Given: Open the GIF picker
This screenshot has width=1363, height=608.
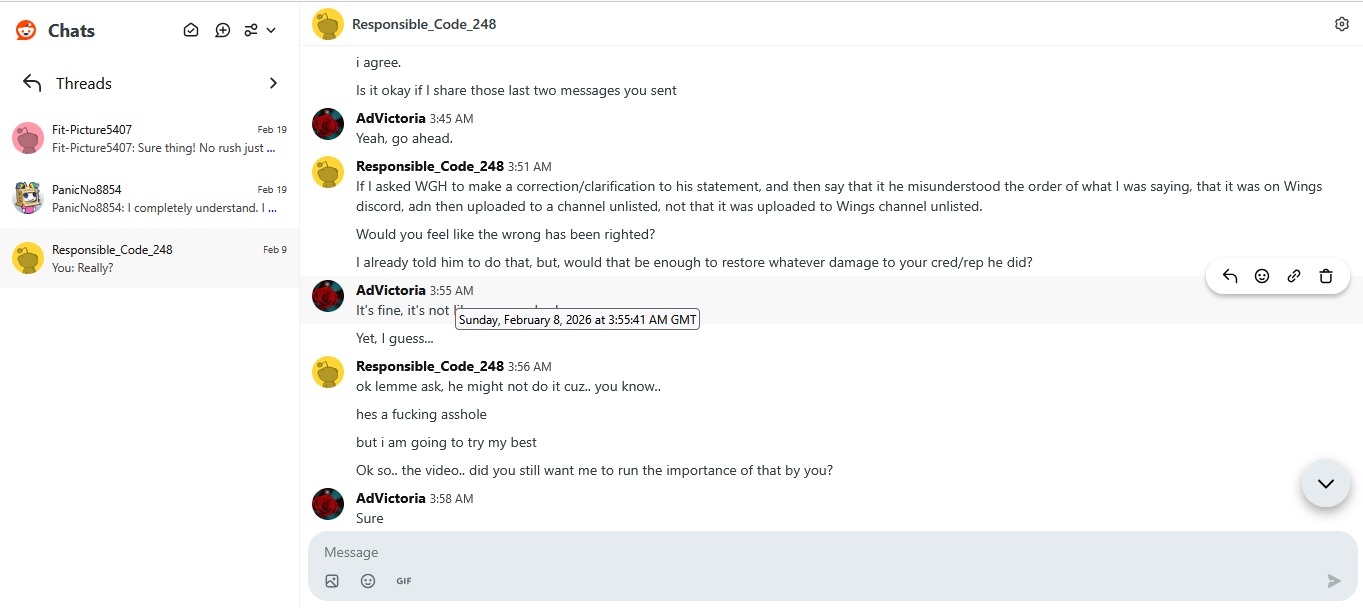Looking at the screenshot, I should coord(404,581).
